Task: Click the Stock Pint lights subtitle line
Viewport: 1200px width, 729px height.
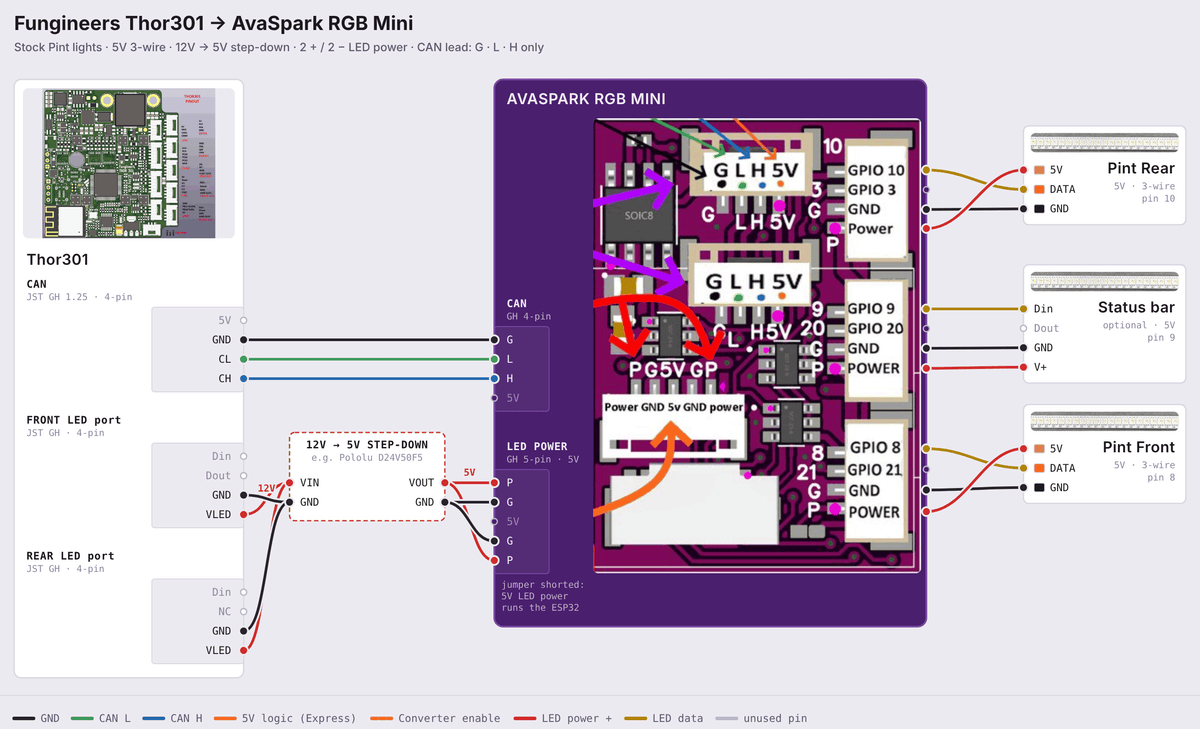Action: pos(279,47)
